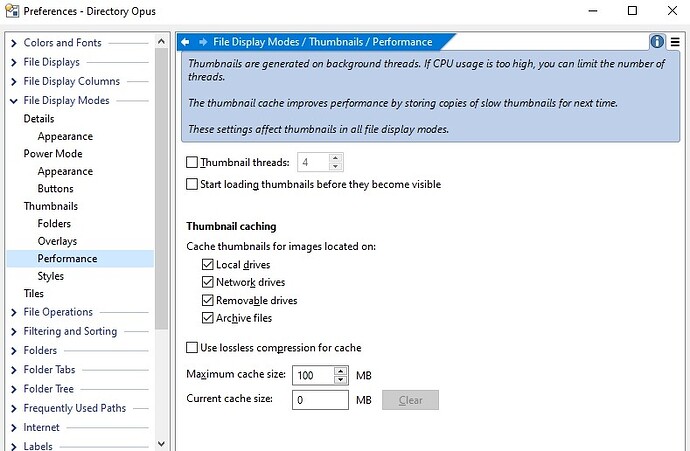Enable the Thumbnail threads checkbox
The width and height of the screenshot is (690, 451).
coord(192,162)
